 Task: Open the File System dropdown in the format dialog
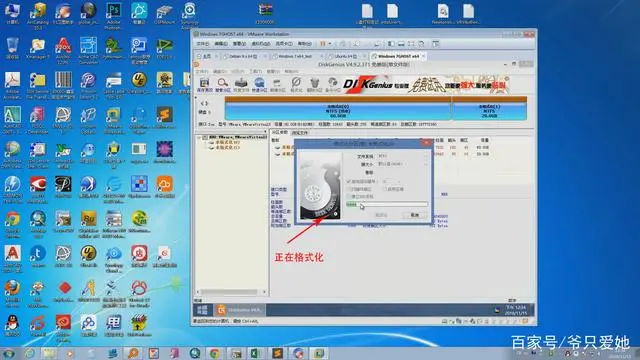click(402, 156)
